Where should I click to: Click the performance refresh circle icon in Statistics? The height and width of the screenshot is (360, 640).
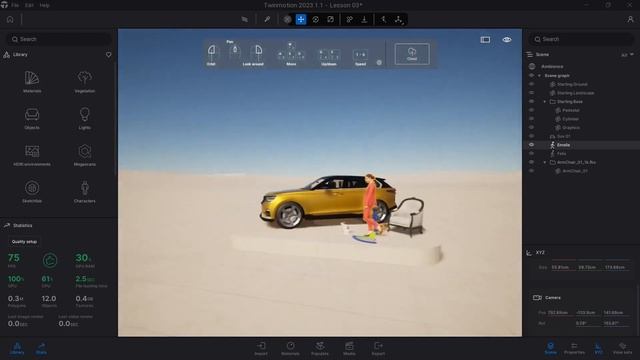50,260
